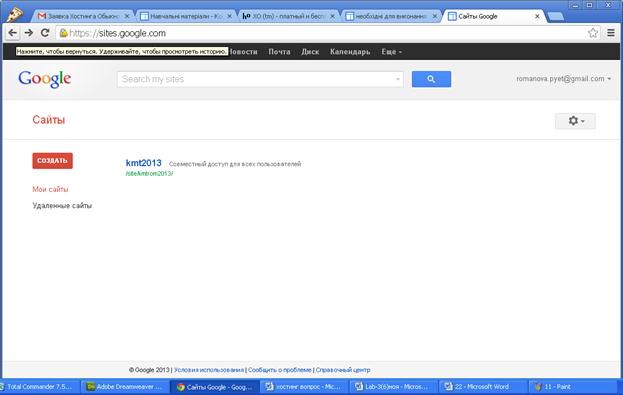Select Мои сайты in sidebar

point(50,189)
